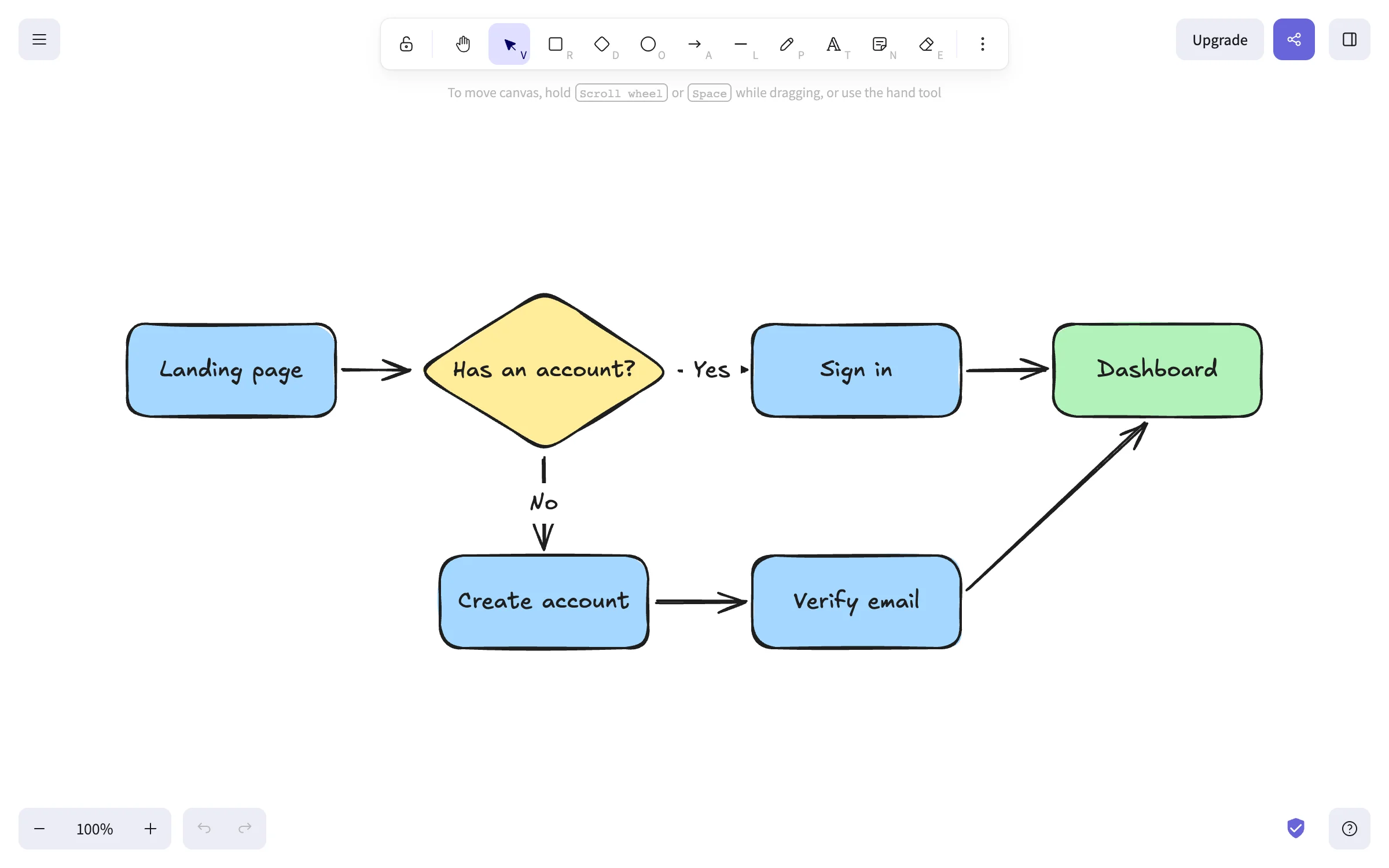This screenshot has height=868, width=1389.
Task: Open the Help question-mark button
Action: coord(1350,829)
